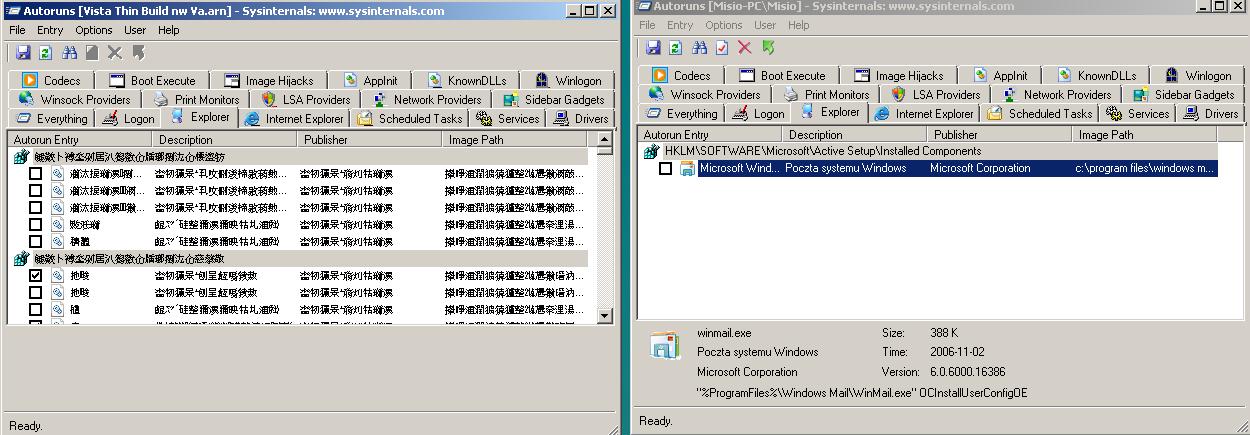Click the large winmail.exe icon in details pane

665,344
